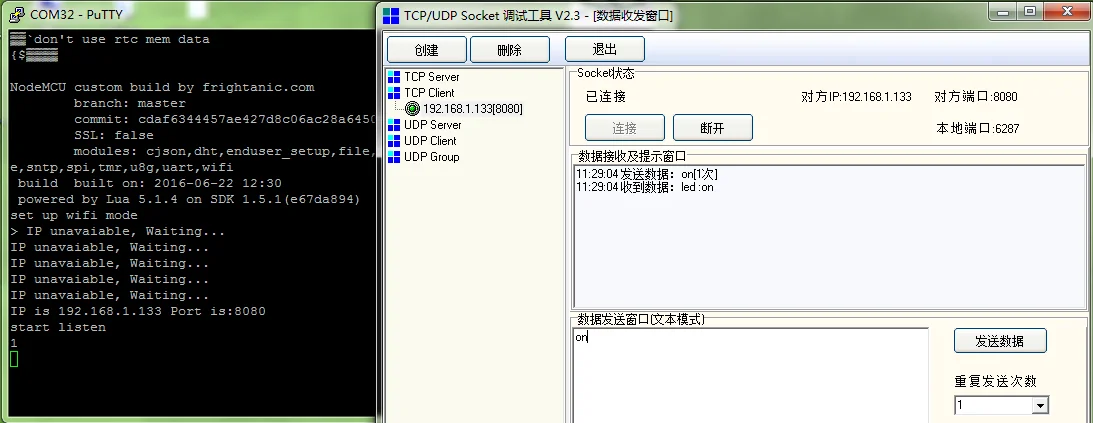Click the 对方IP:192.168.1.133 label
This screenshot has width=1093, height=423.
point(856,97)
